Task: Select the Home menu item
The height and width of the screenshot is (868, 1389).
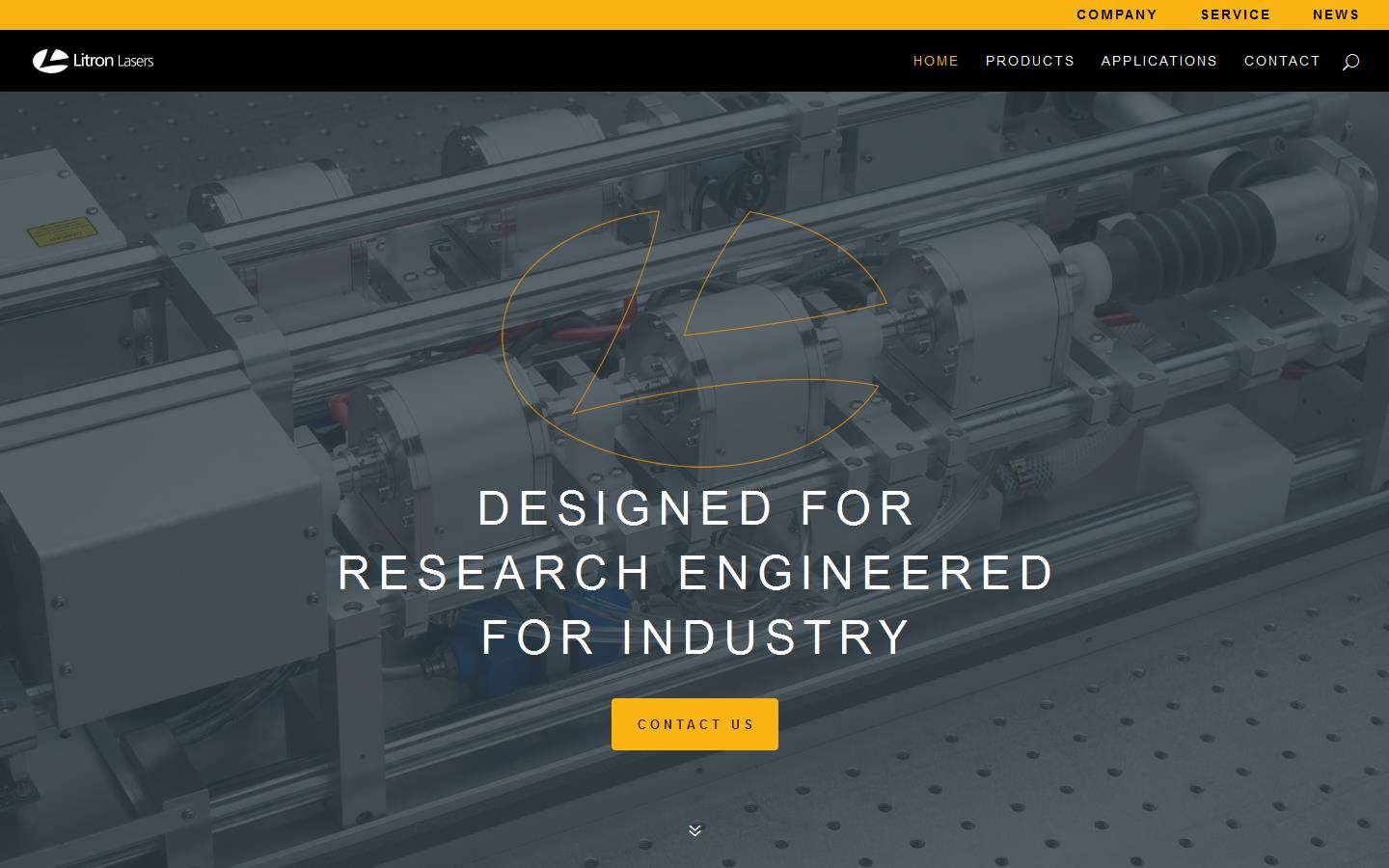Action: pos(936,61)
